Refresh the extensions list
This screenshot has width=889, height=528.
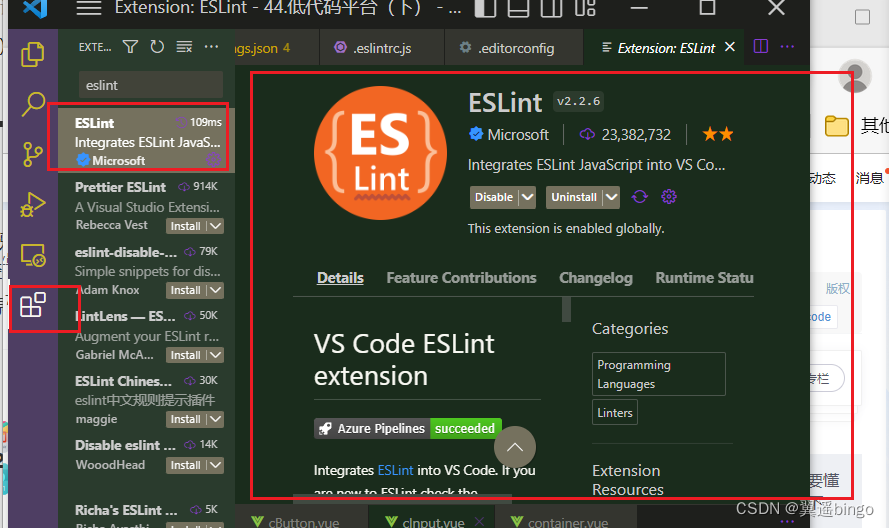point(157,47)
